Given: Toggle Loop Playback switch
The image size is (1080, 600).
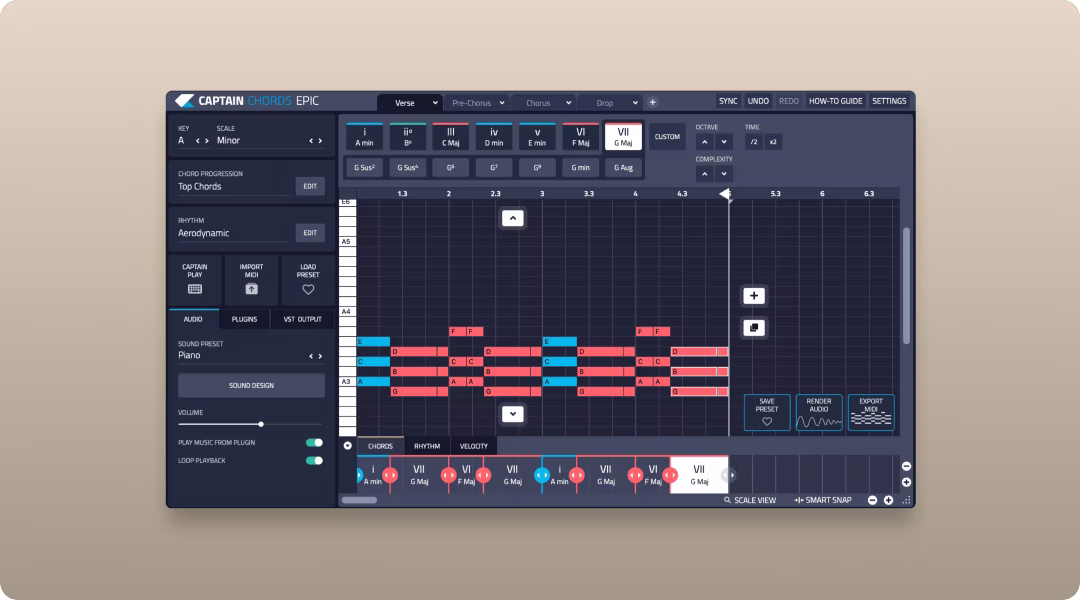Looking at the screenshot, I should pyautogui.click(x=314, y=461).
